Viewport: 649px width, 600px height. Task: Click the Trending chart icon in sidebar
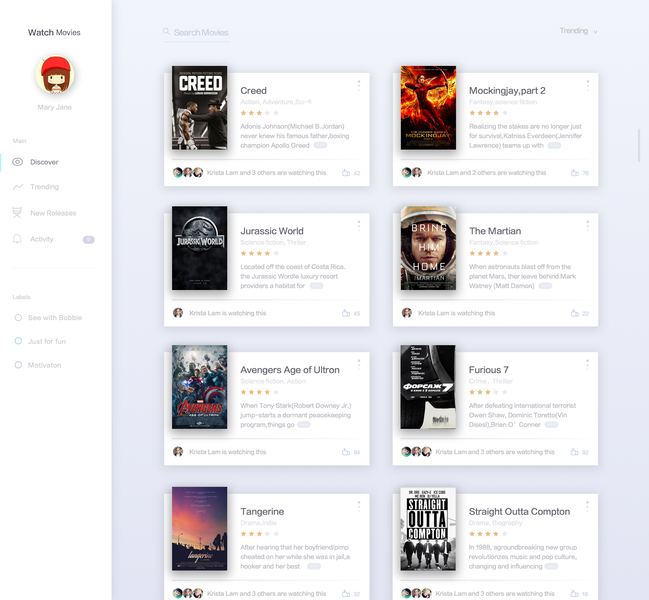[18, 187]
